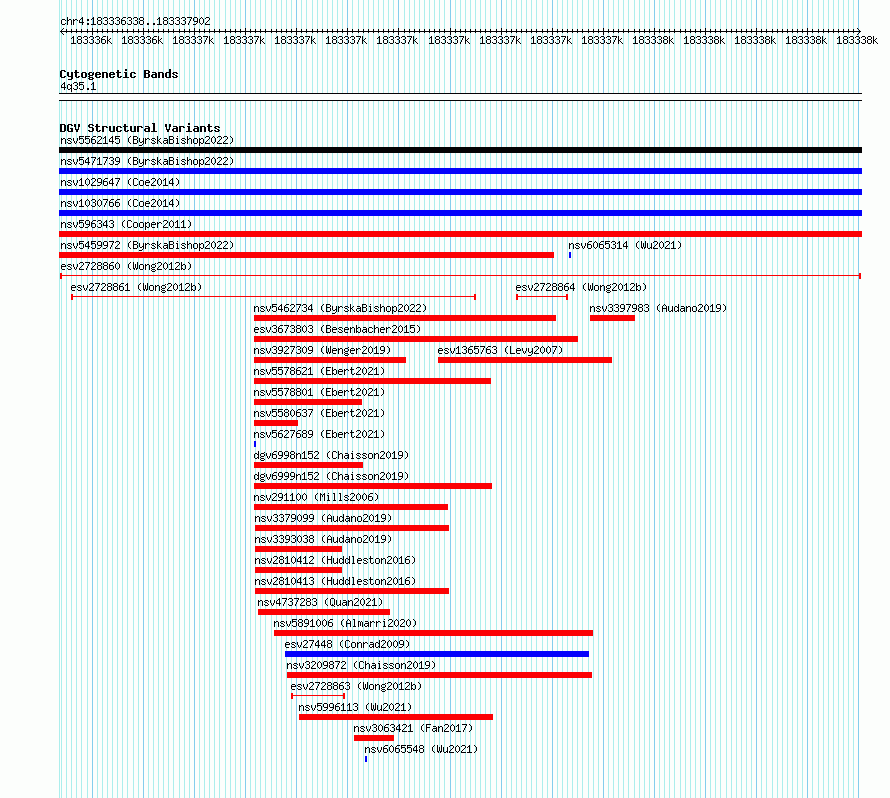Select the esv2728861 (Wong2012b) thin line feature
Viewport: 890px width, 798px height.
pyautogui.click(x=274, y=297)
